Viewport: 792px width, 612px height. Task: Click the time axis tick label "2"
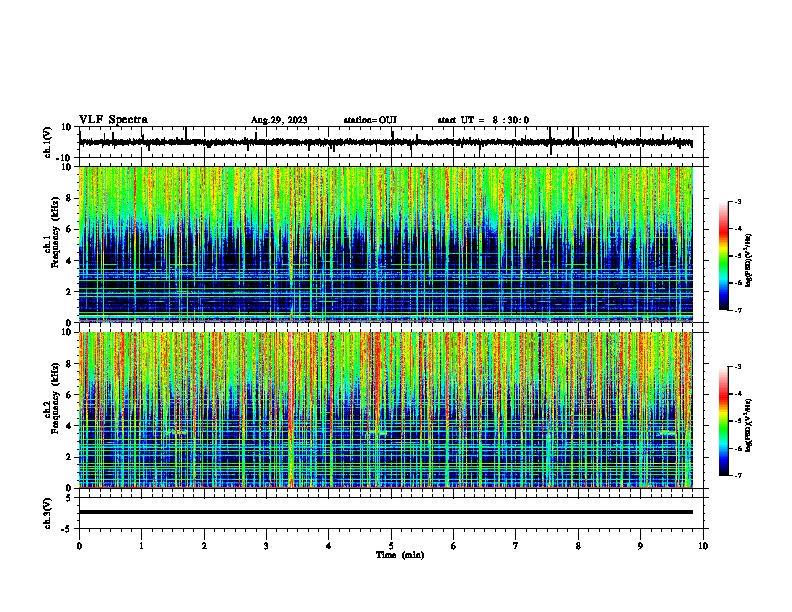tap(204, 546)
